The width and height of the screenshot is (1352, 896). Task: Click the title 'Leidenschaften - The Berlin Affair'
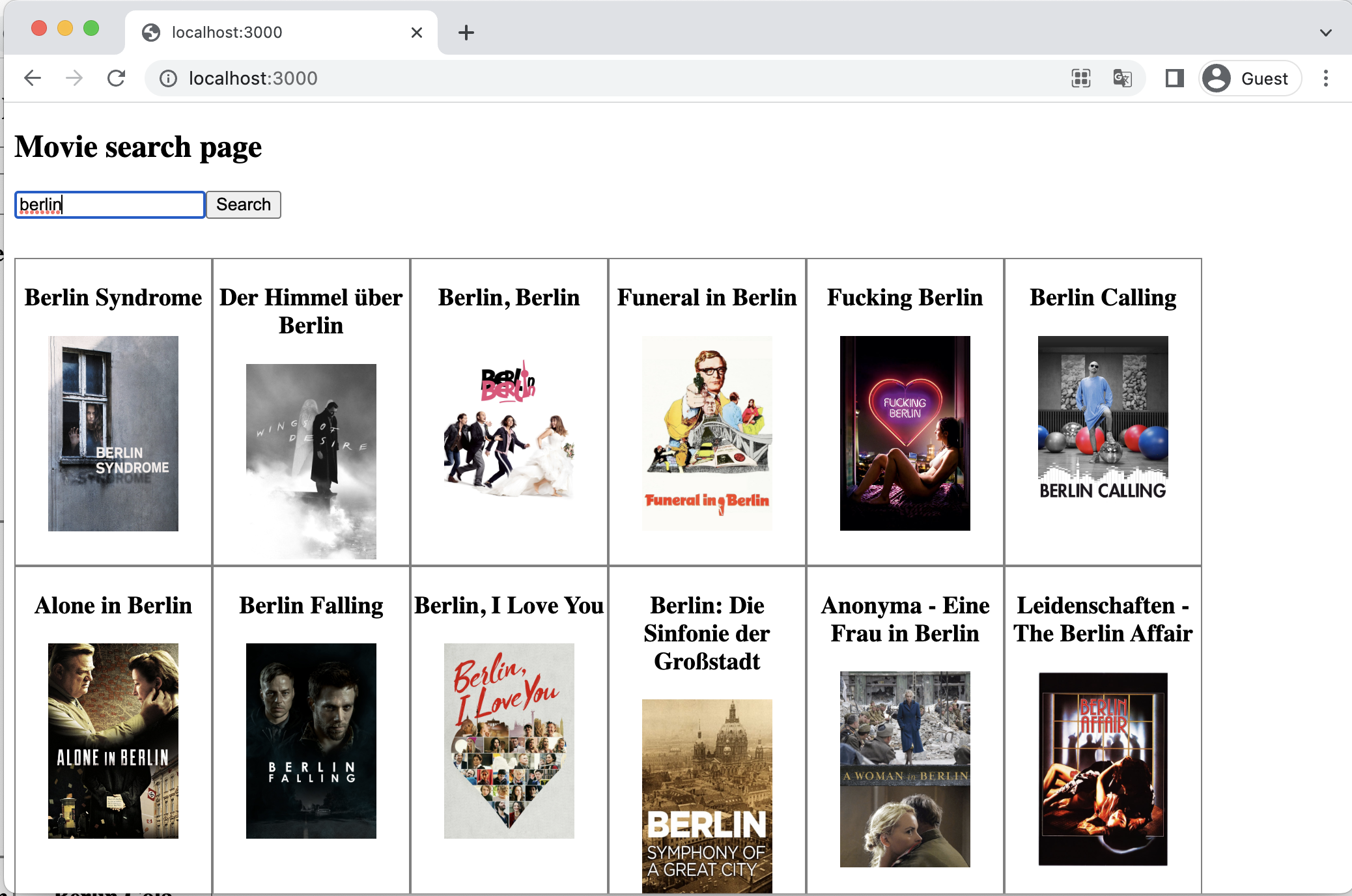click(1103, 619)
